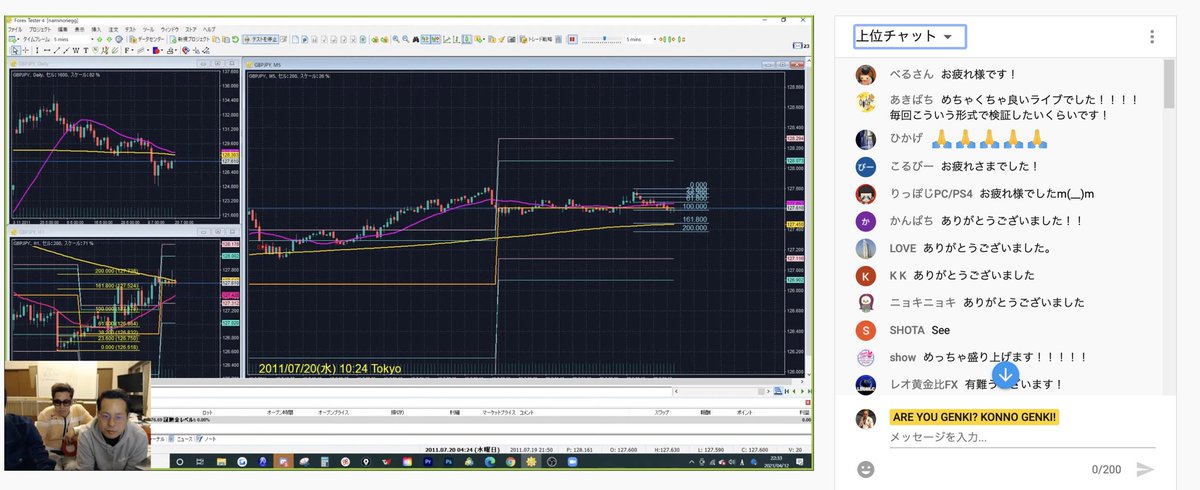
Task: Click the binoculars search icon
Action: [415, 39]
